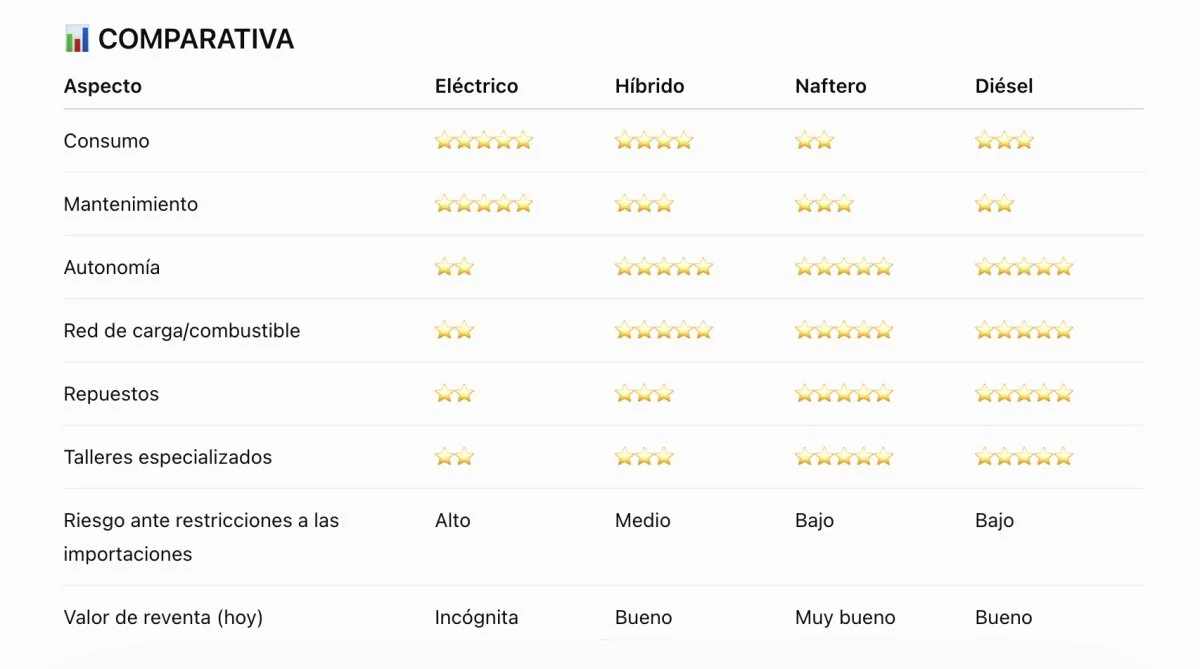Click the Eléctrico Consumo five-star rating
Viewport: 1200px width, 669px height.
(484, 141)
